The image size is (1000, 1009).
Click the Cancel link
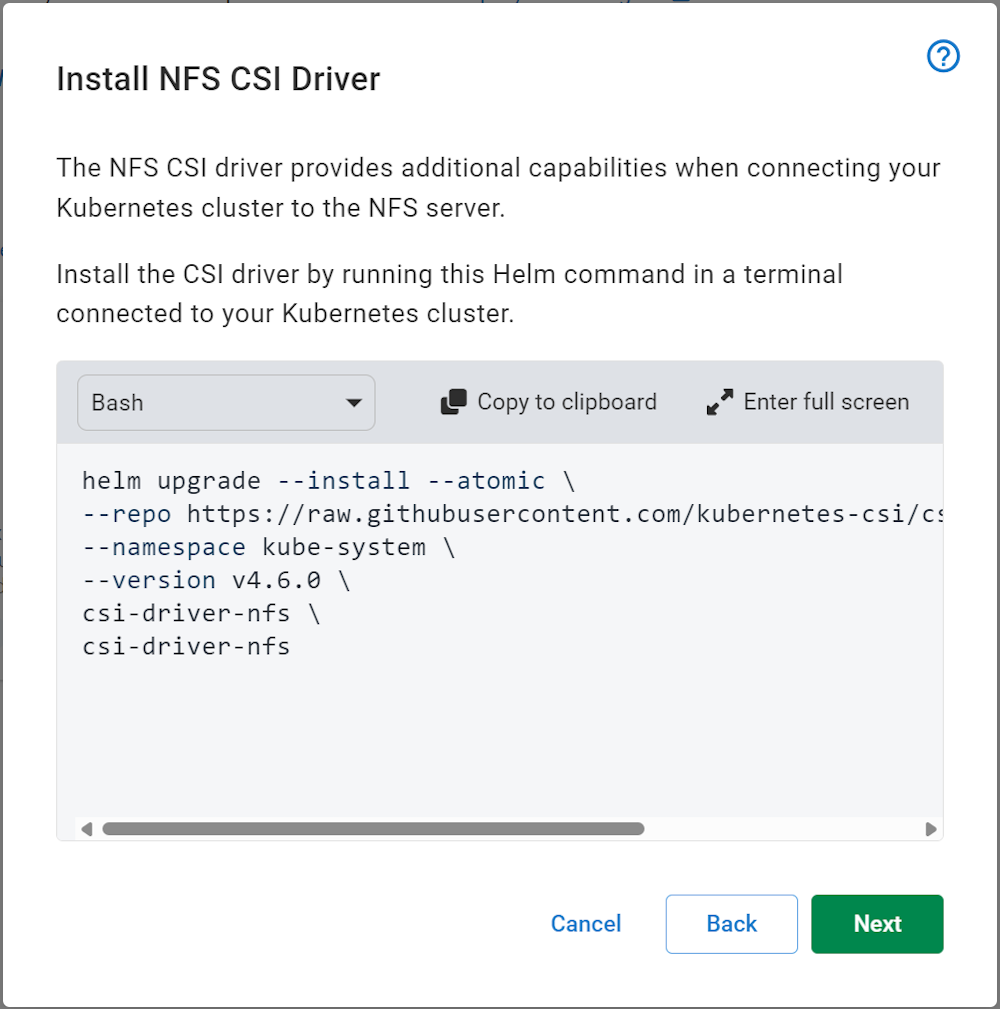585,924
